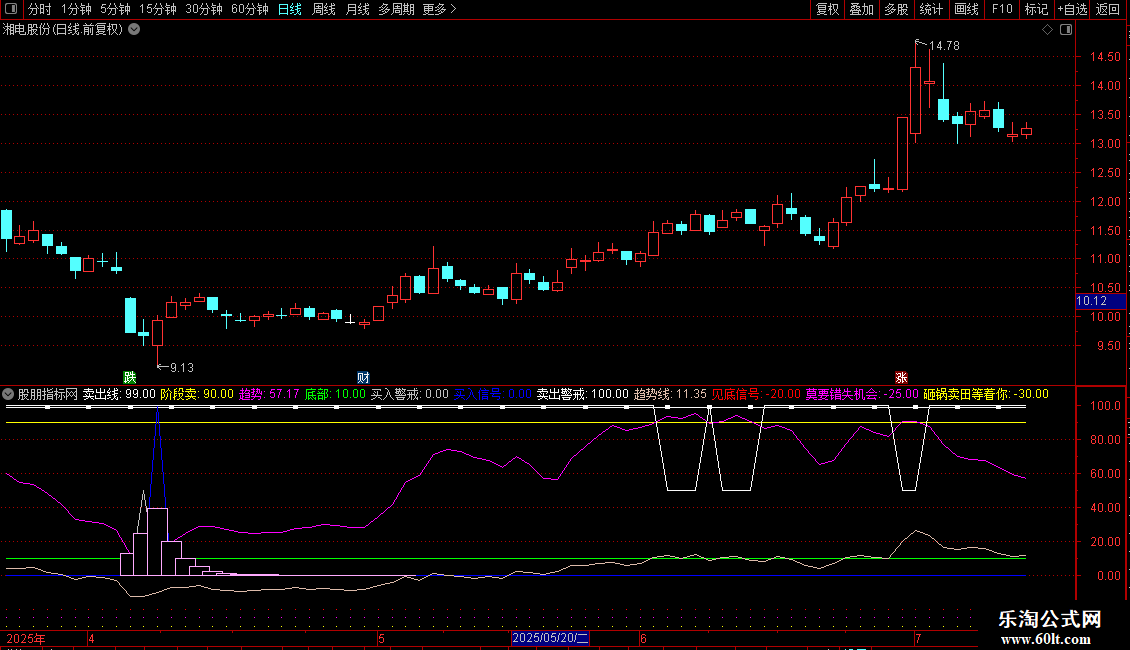Select the 5分钟 period tab
Viewport: 1130px width, 650px height.
[115, 9]
